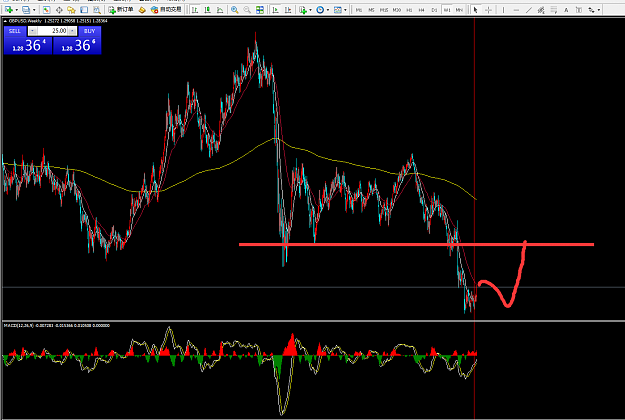Collapse the one-click trading panel triangle
This screenshot has width=625, height=420.
point(5,21)
